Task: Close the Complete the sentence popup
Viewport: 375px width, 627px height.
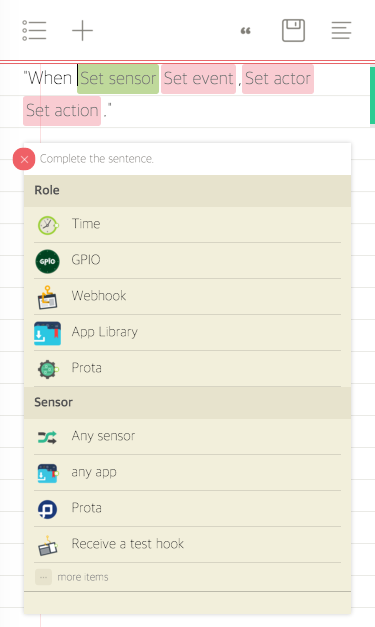Action: tap(24, 159)
